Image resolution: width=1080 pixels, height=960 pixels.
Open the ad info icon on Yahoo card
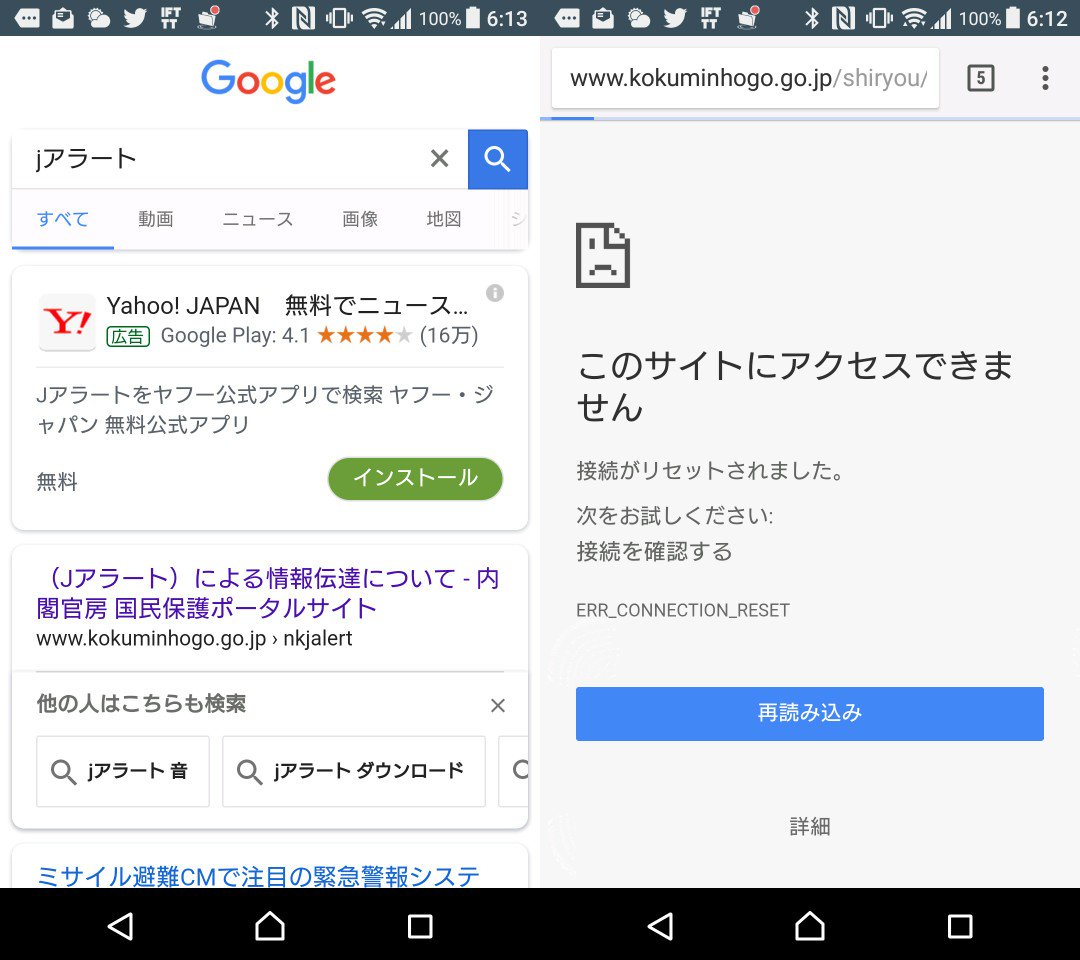495,293
